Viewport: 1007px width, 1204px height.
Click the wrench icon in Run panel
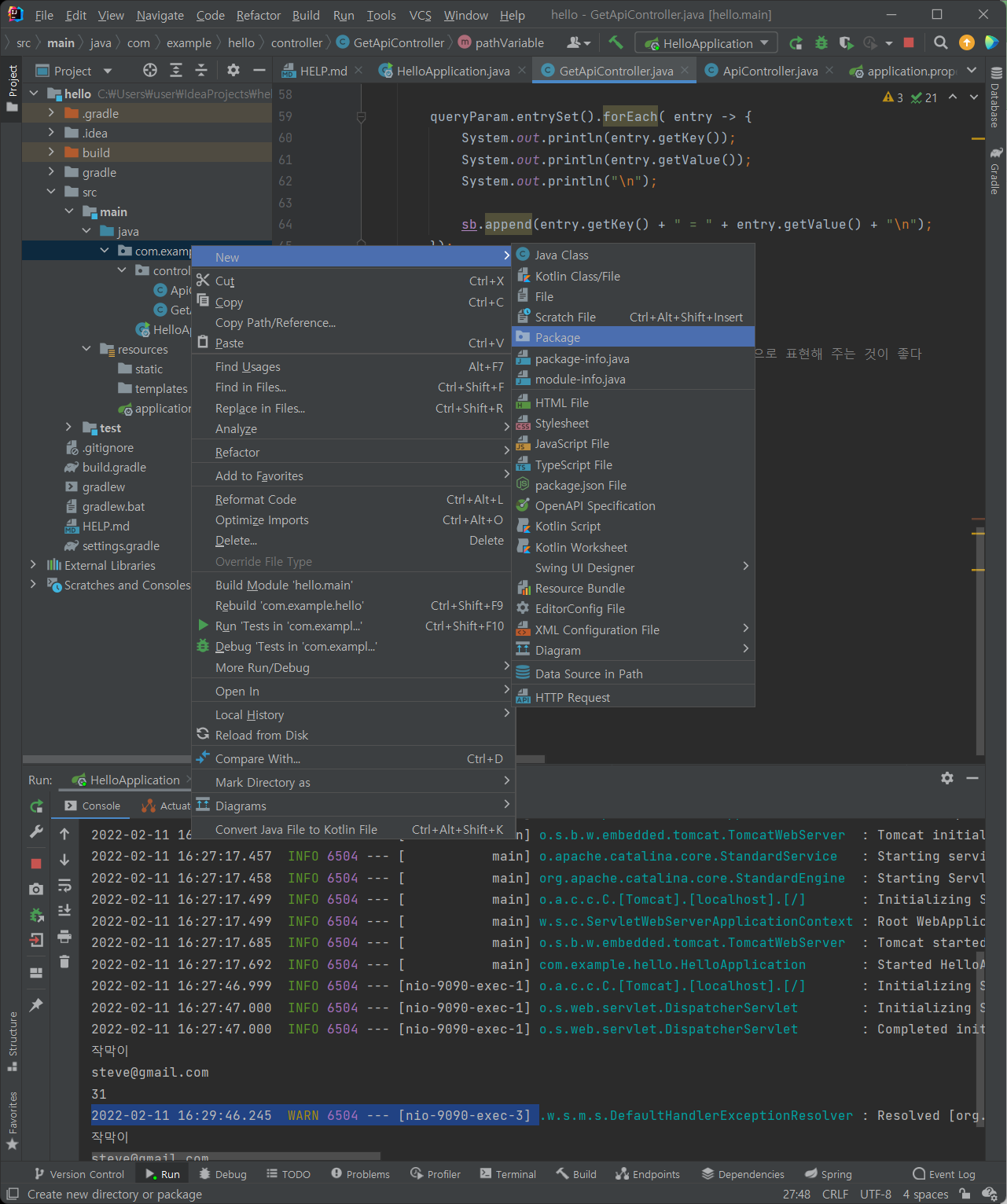(x=36, y=831)
